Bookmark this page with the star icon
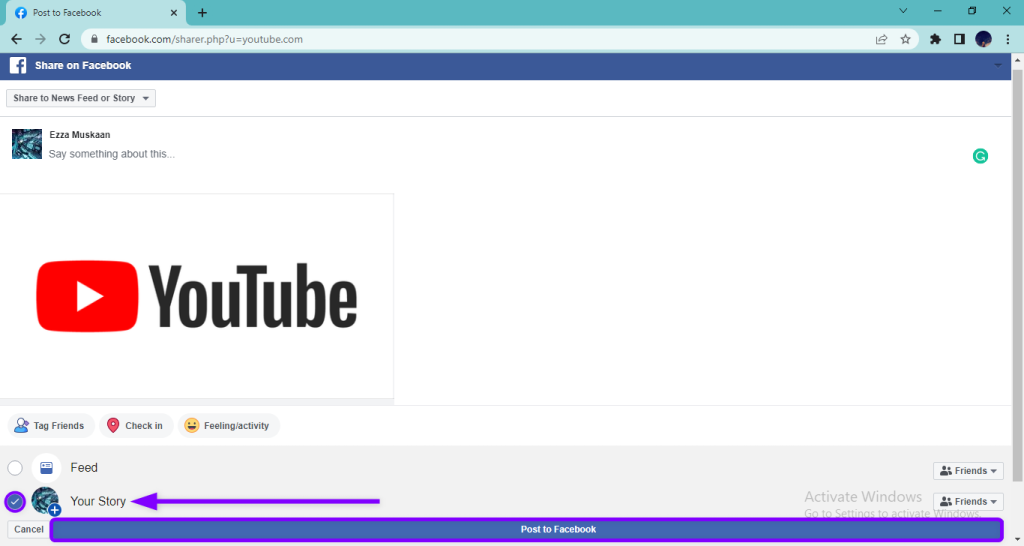Image resolution: width=1024 pixels, height=546 pixels. pos(905,40)
